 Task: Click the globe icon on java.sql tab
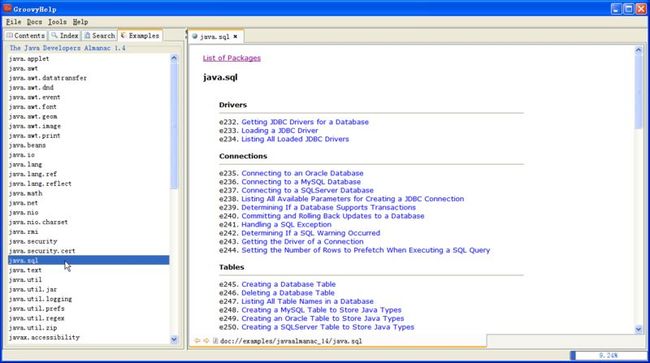click(x=195, y=36)
